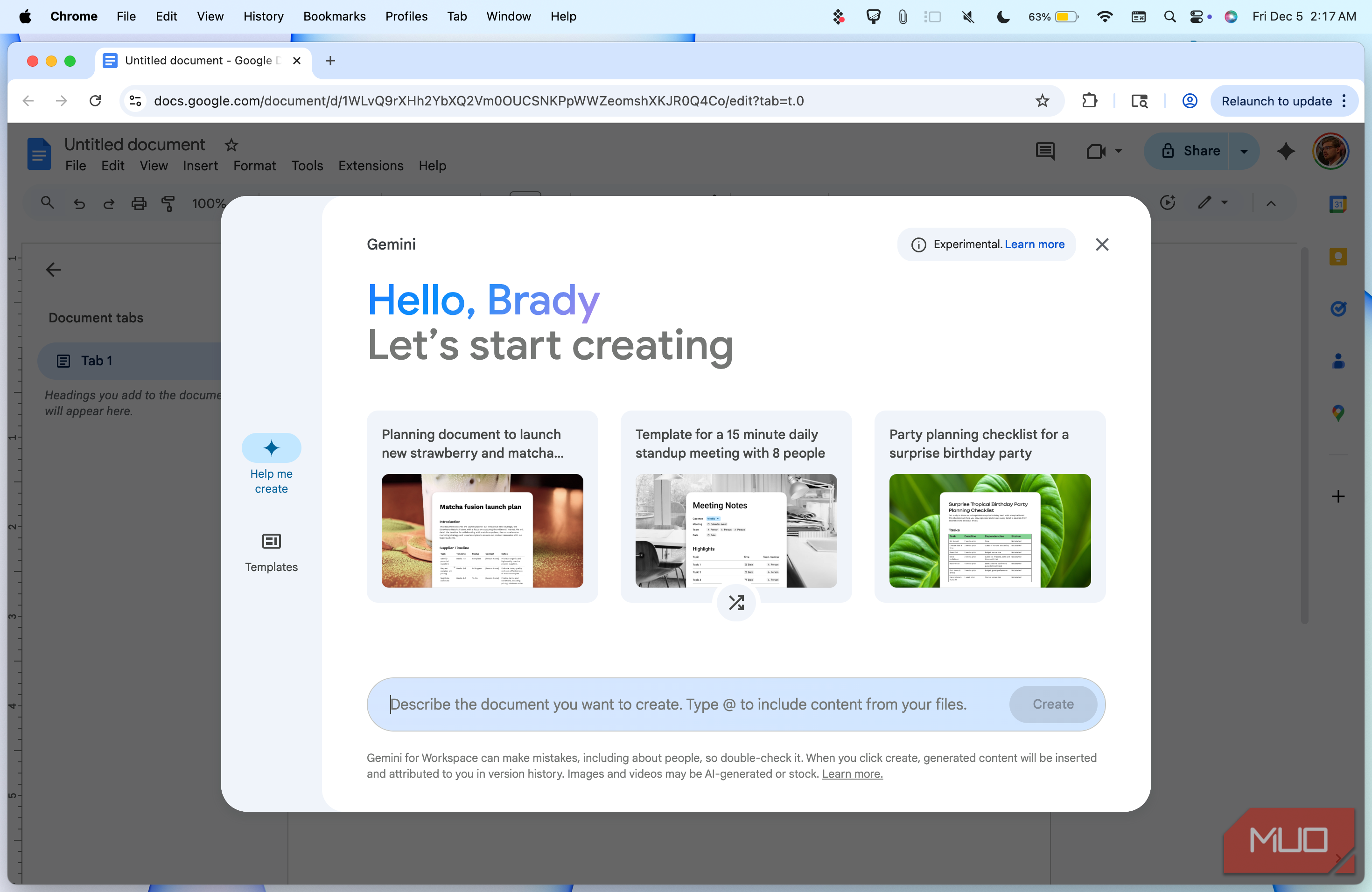Click the redo icon in toolbar
1372x892 pixels.
(x=108, y=203)
